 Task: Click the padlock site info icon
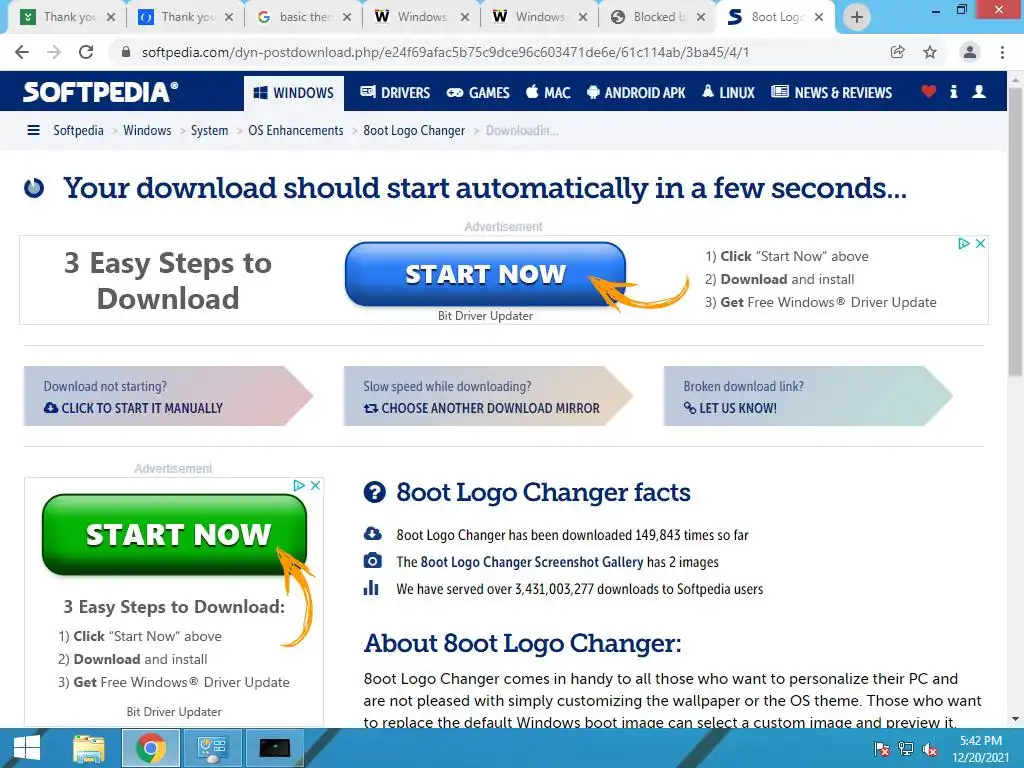(x=126, y=52)
